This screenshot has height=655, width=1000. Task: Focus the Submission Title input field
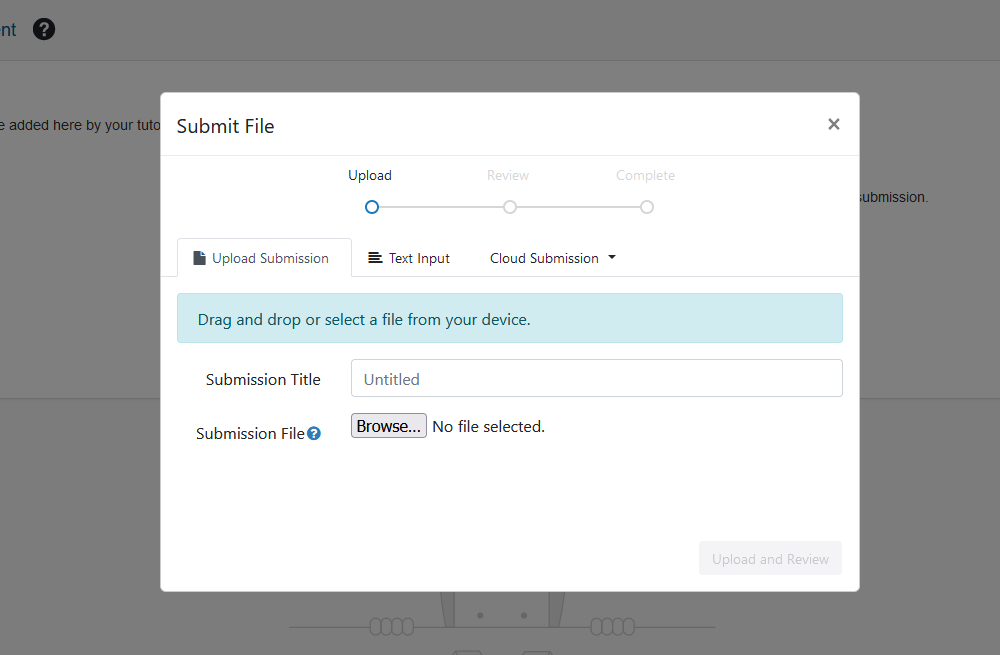pos(596,379)
